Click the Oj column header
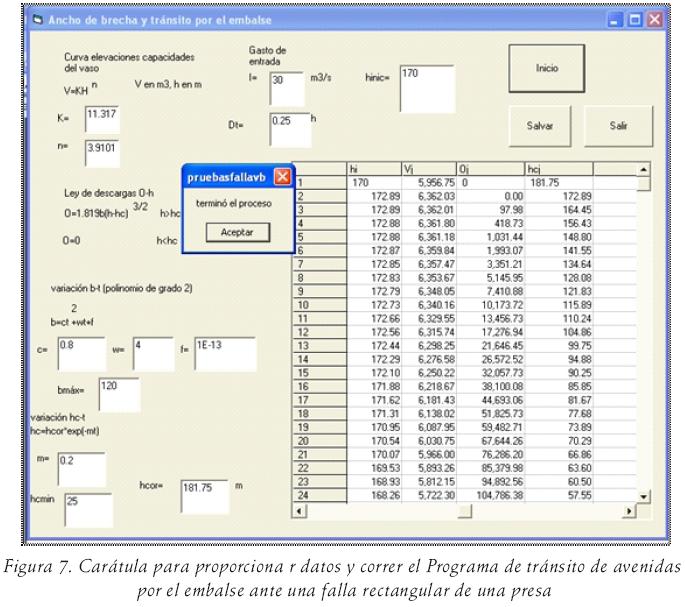The height and width of the screenshot is (607, 685). 487,169
